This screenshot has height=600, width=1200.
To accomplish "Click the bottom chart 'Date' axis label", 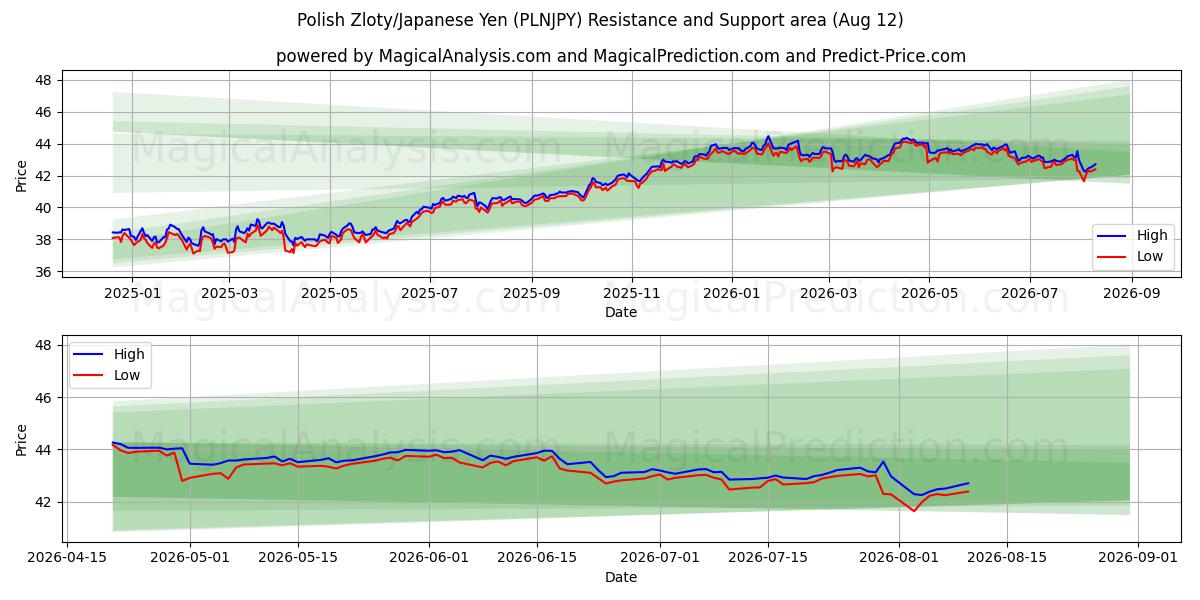I will [621, 577].
